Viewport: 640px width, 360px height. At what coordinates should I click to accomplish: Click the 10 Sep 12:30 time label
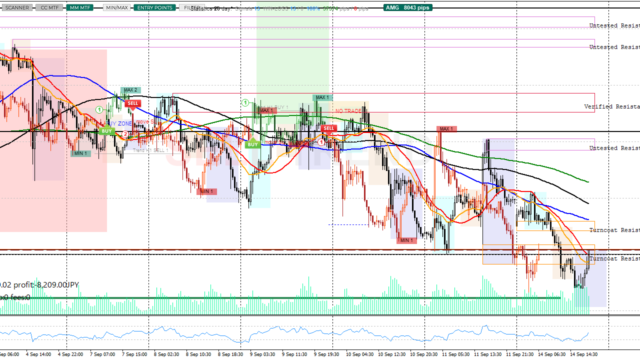[x=391, y=354]
